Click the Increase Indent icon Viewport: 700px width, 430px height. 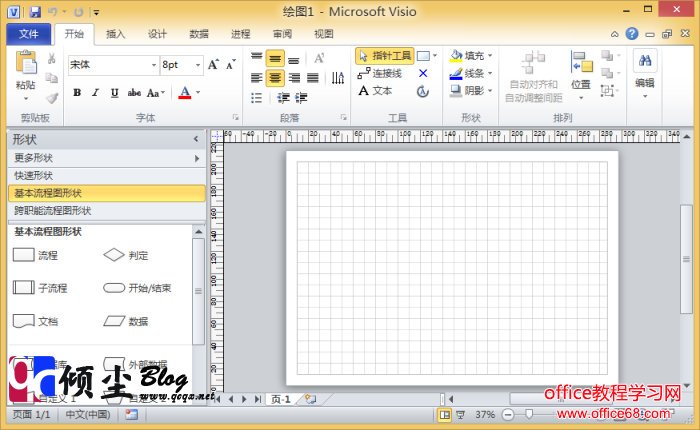click(x=301, y=98)
